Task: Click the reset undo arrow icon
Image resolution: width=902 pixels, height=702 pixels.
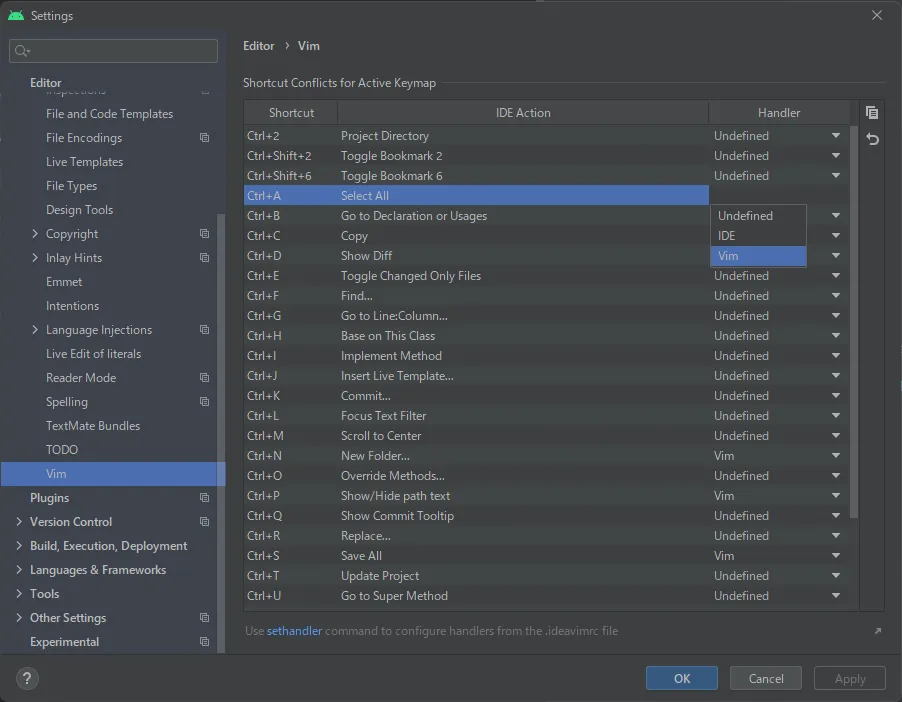Action: pyautogui.click(x=872, y=139)
